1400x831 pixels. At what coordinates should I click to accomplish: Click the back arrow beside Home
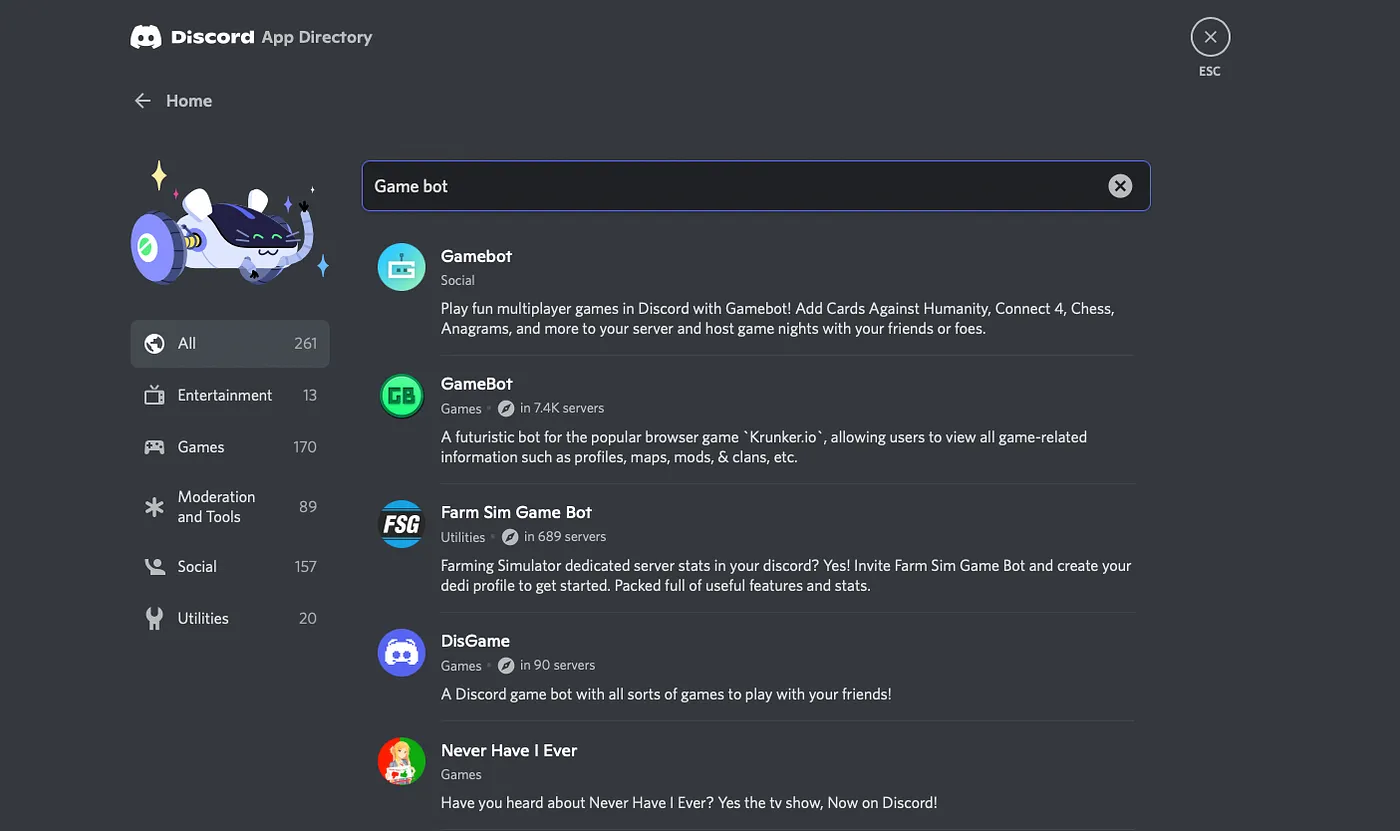[x=143, y=101]
